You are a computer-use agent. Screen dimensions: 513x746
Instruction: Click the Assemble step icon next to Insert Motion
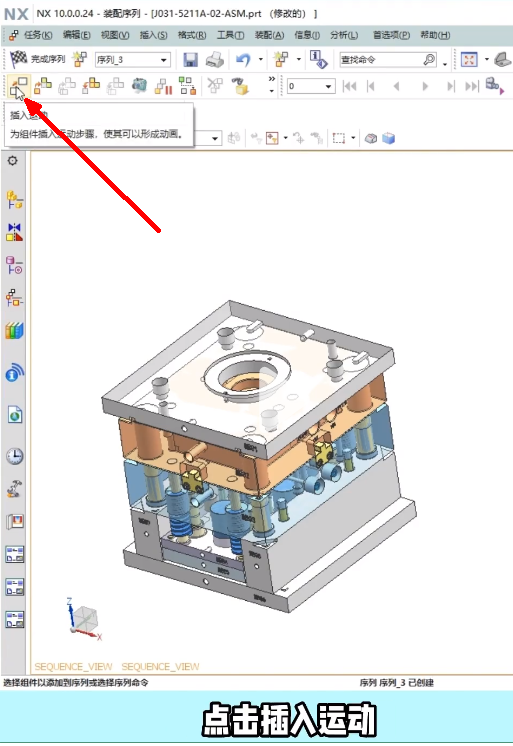point(43,86)
